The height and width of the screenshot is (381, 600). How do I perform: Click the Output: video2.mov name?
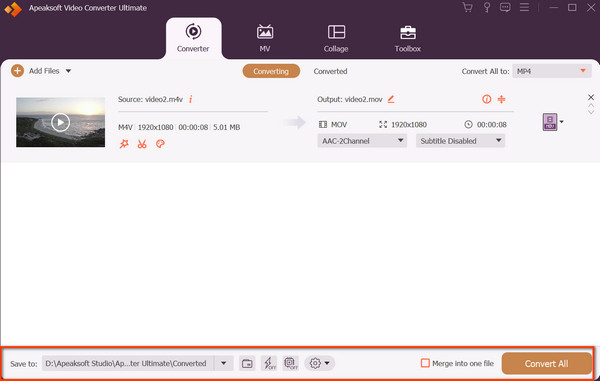pyautogui.click(x=350, y=99)
